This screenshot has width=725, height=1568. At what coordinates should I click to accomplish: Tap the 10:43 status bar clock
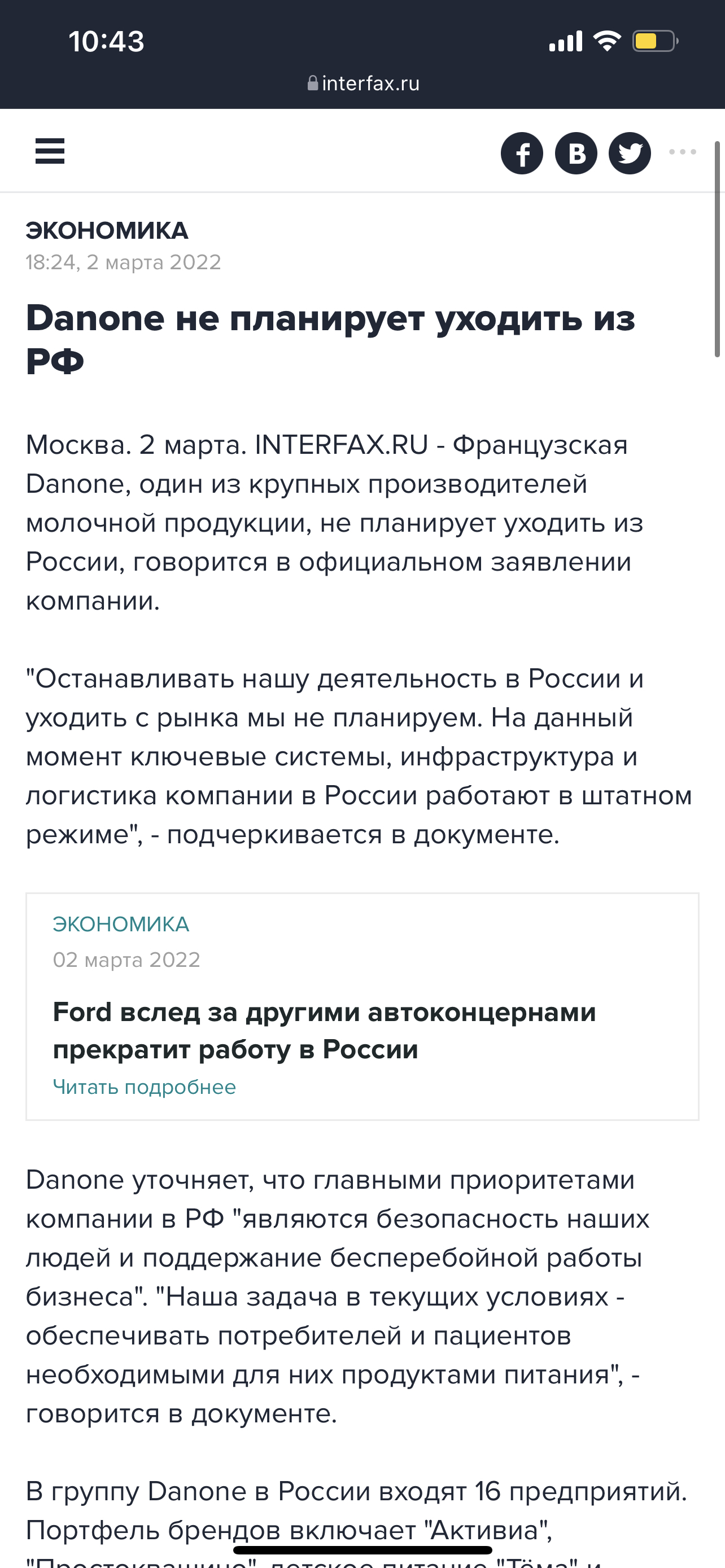(x=107, y=41)
